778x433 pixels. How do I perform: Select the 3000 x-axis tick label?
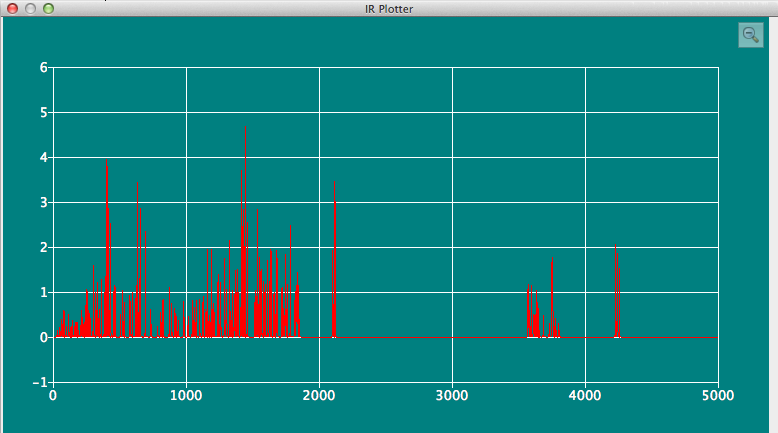click(x=452, y=395)
